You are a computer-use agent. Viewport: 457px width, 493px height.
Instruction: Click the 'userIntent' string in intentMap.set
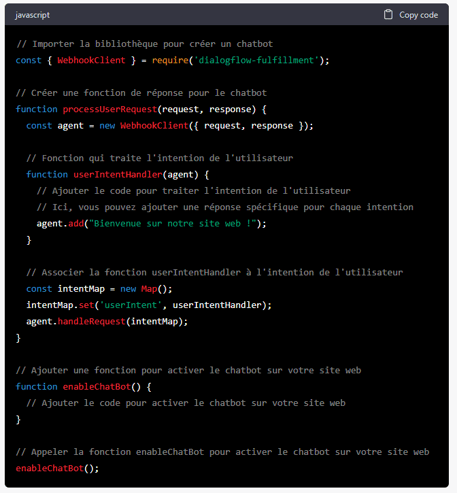click(131, 305)
